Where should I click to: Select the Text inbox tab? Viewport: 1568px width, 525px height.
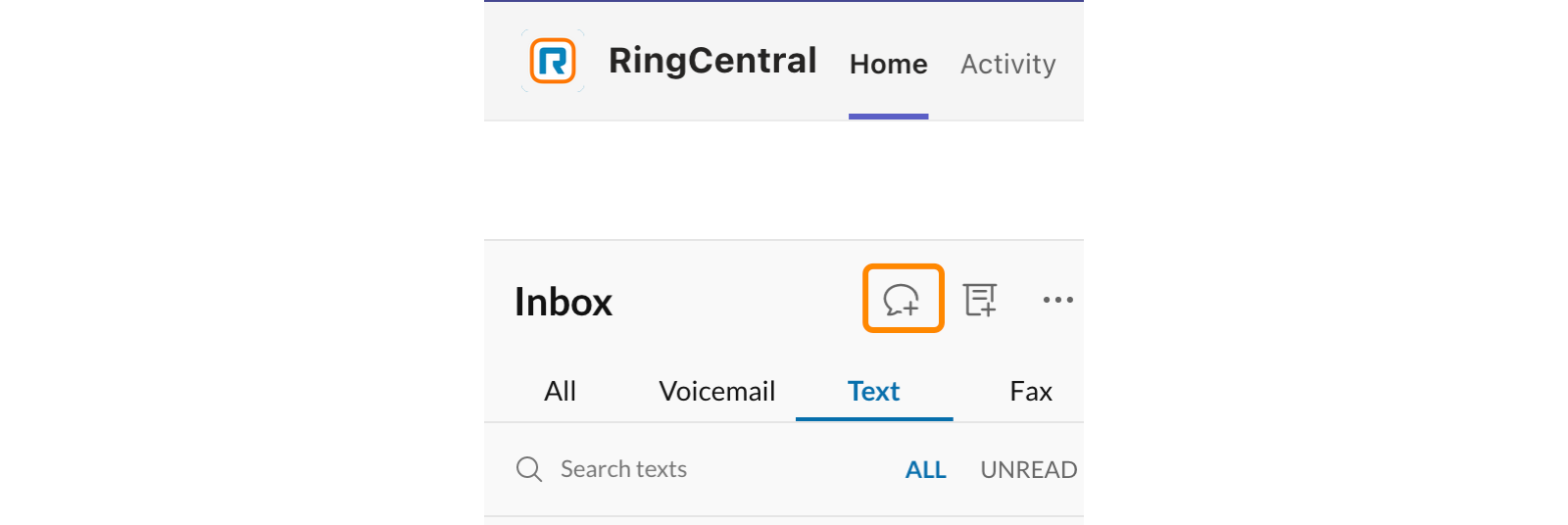(x=874, y=391)
